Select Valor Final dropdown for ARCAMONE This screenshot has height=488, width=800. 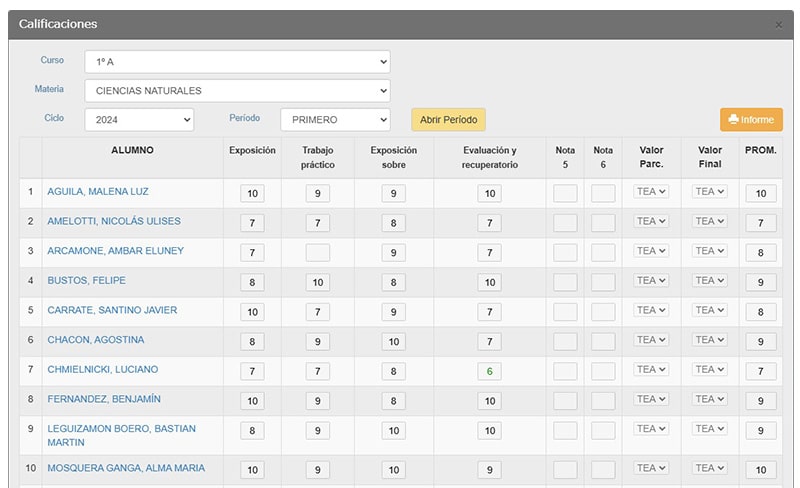710,251
